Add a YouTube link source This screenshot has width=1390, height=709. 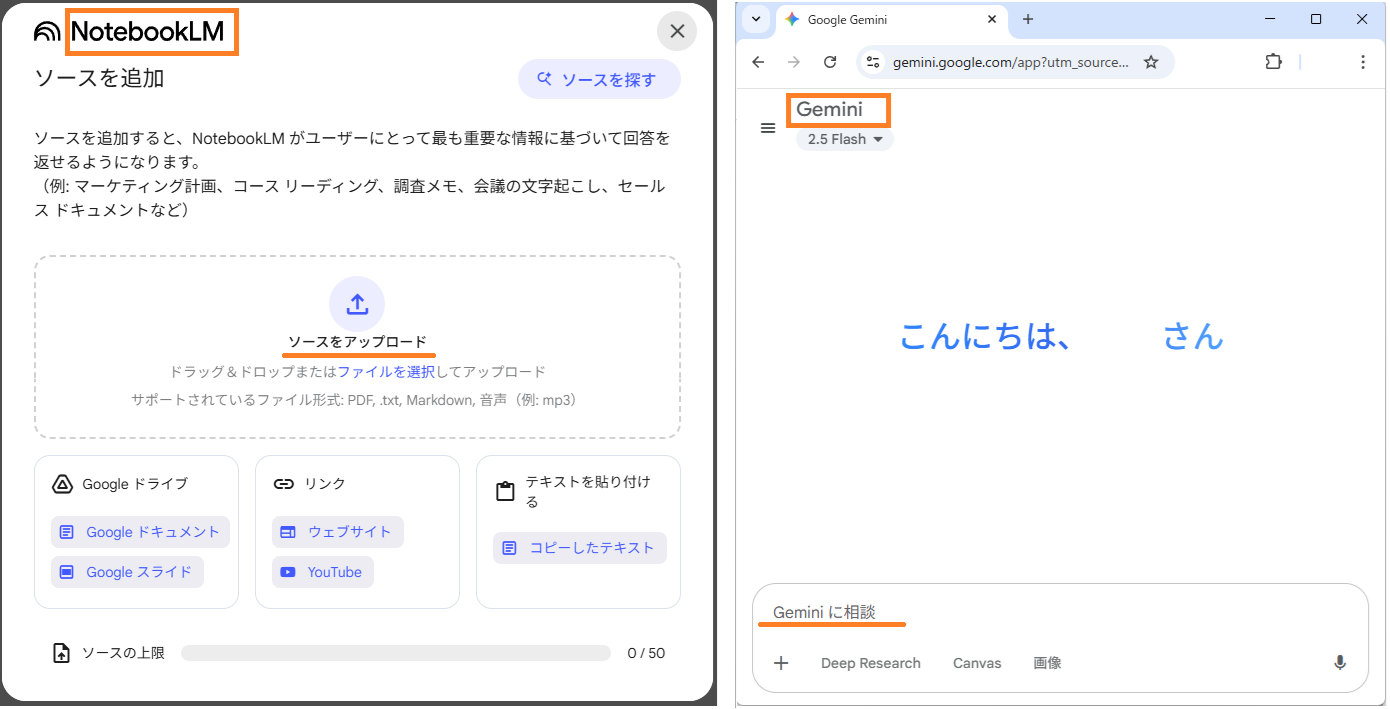tap(322, 571)
